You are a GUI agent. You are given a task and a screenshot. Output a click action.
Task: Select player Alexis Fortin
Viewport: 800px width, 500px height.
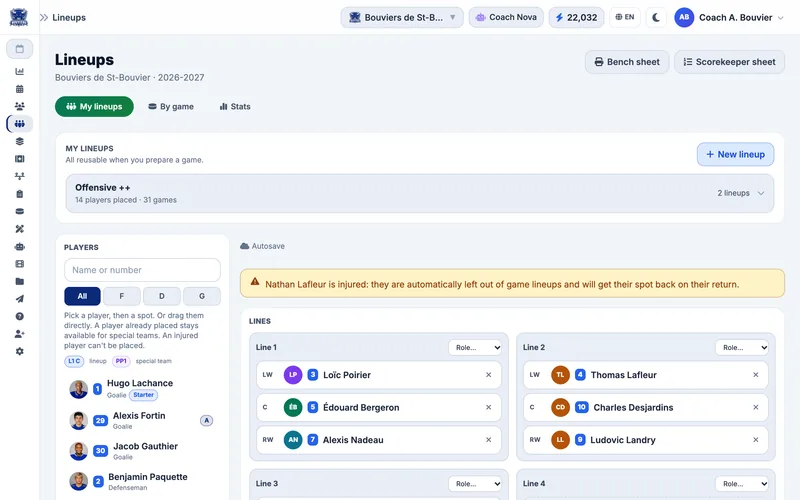point(142,420)
